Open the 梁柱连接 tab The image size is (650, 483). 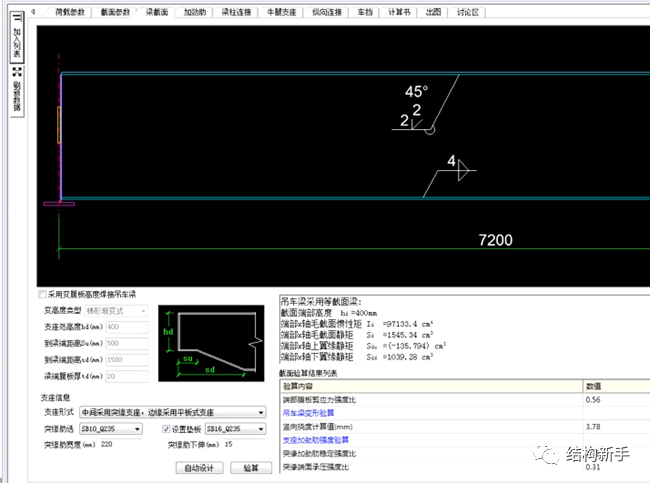coord(236,12)
